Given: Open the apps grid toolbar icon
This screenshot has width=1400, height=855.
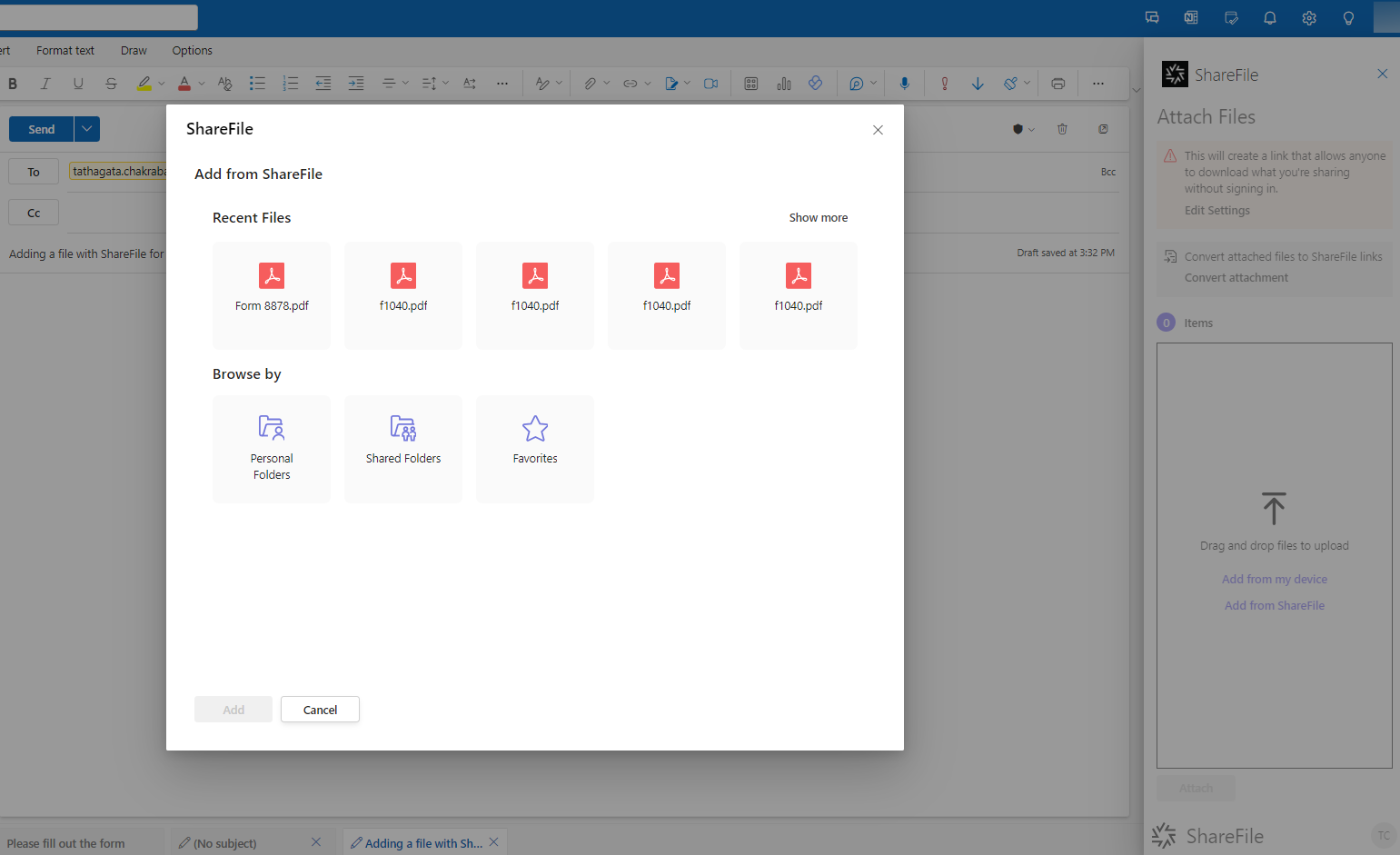Looking at the screenshot, I should pyautogui.click(x=751, y=84).
